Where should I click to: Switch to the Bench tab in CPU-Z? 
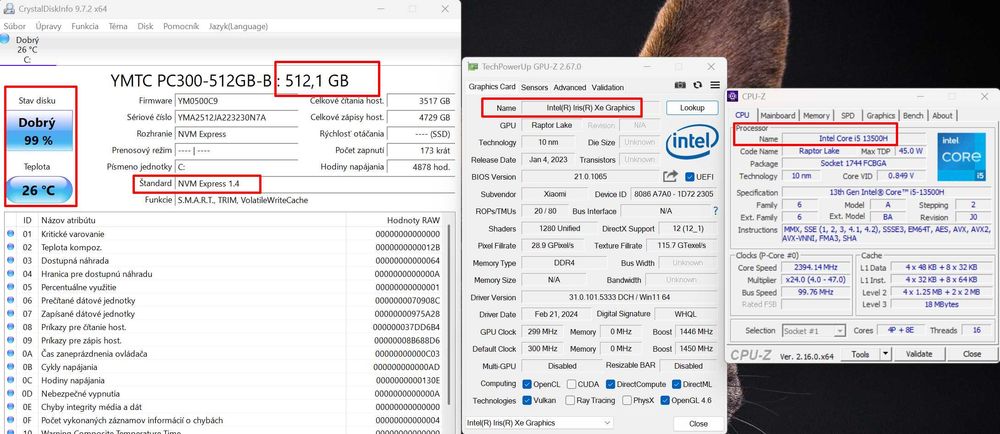coord(913,116)
